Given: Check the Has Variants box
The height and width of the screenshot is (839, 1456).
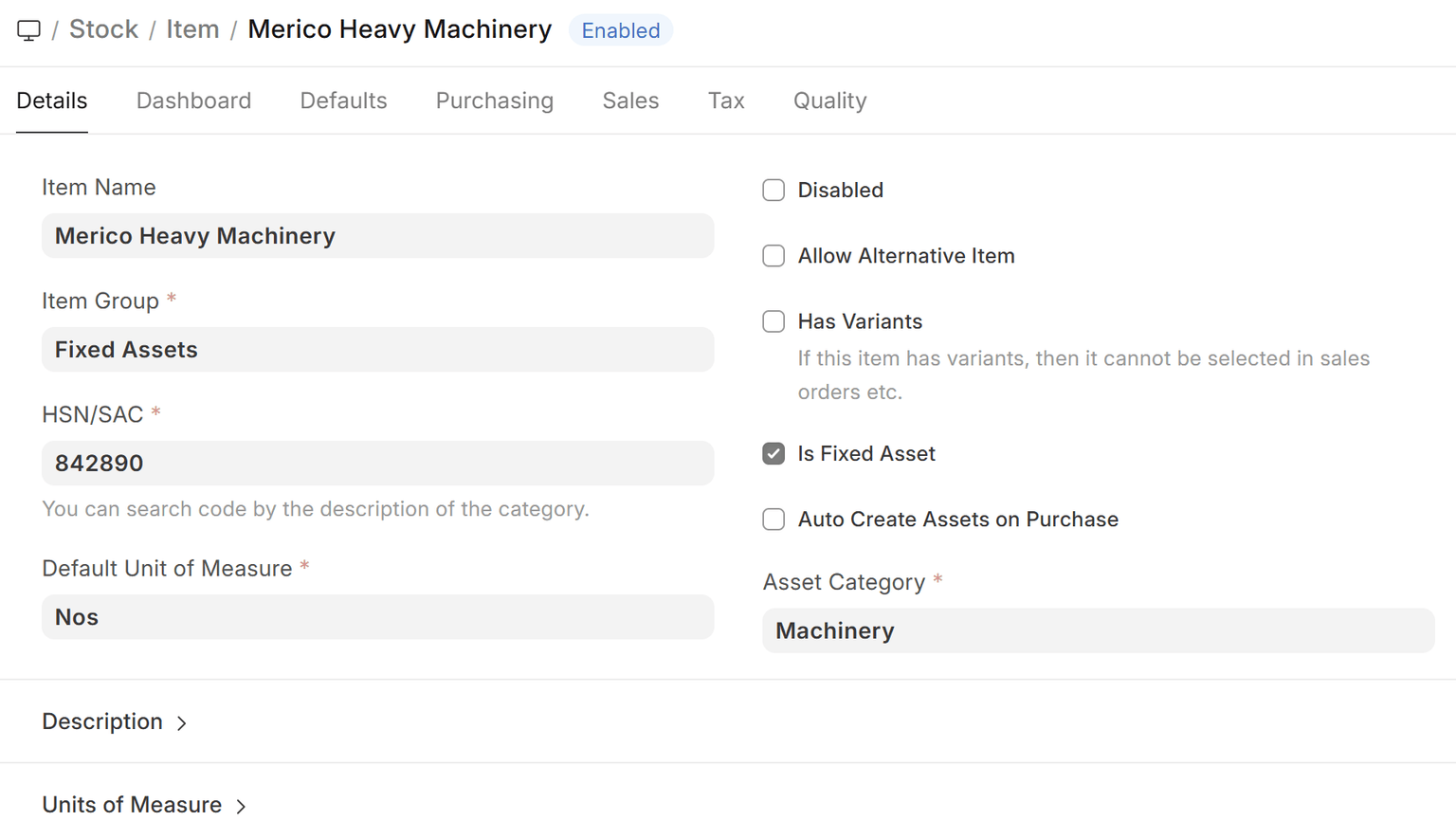Looking at the screenshot, I should pyautogui.click(x=773, y=322).
